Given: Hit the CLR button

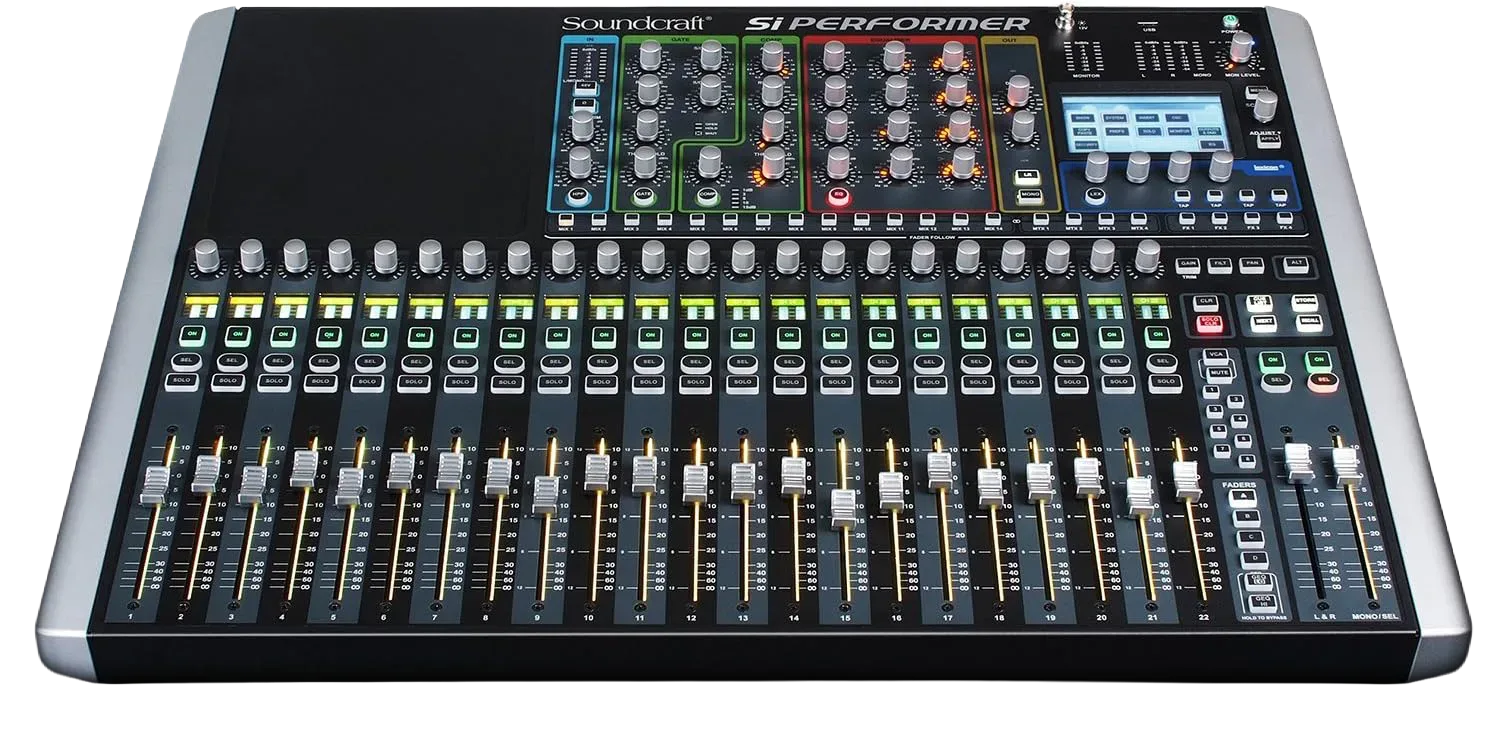Looking at the screenshot, I should pos(1206,302).
